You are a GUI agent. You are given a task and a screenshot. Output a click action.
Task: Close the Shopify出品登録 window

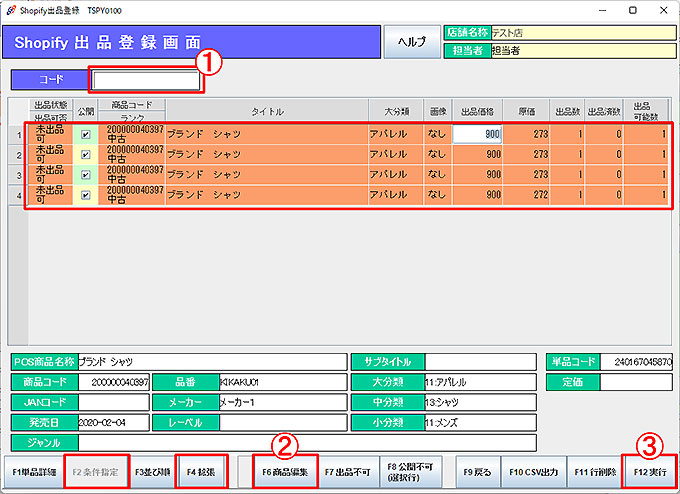coord(664,10)
